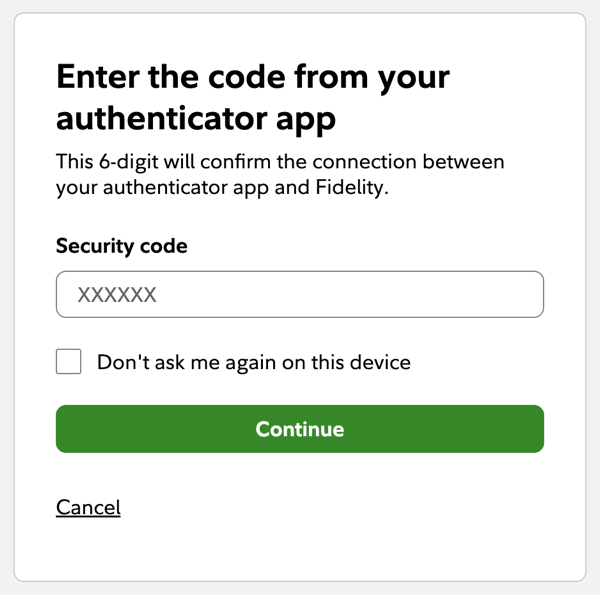The height and width of the screenshot is (595, 600).
Task: Abort verification via the Cancel link
Action: coord(88,508)
